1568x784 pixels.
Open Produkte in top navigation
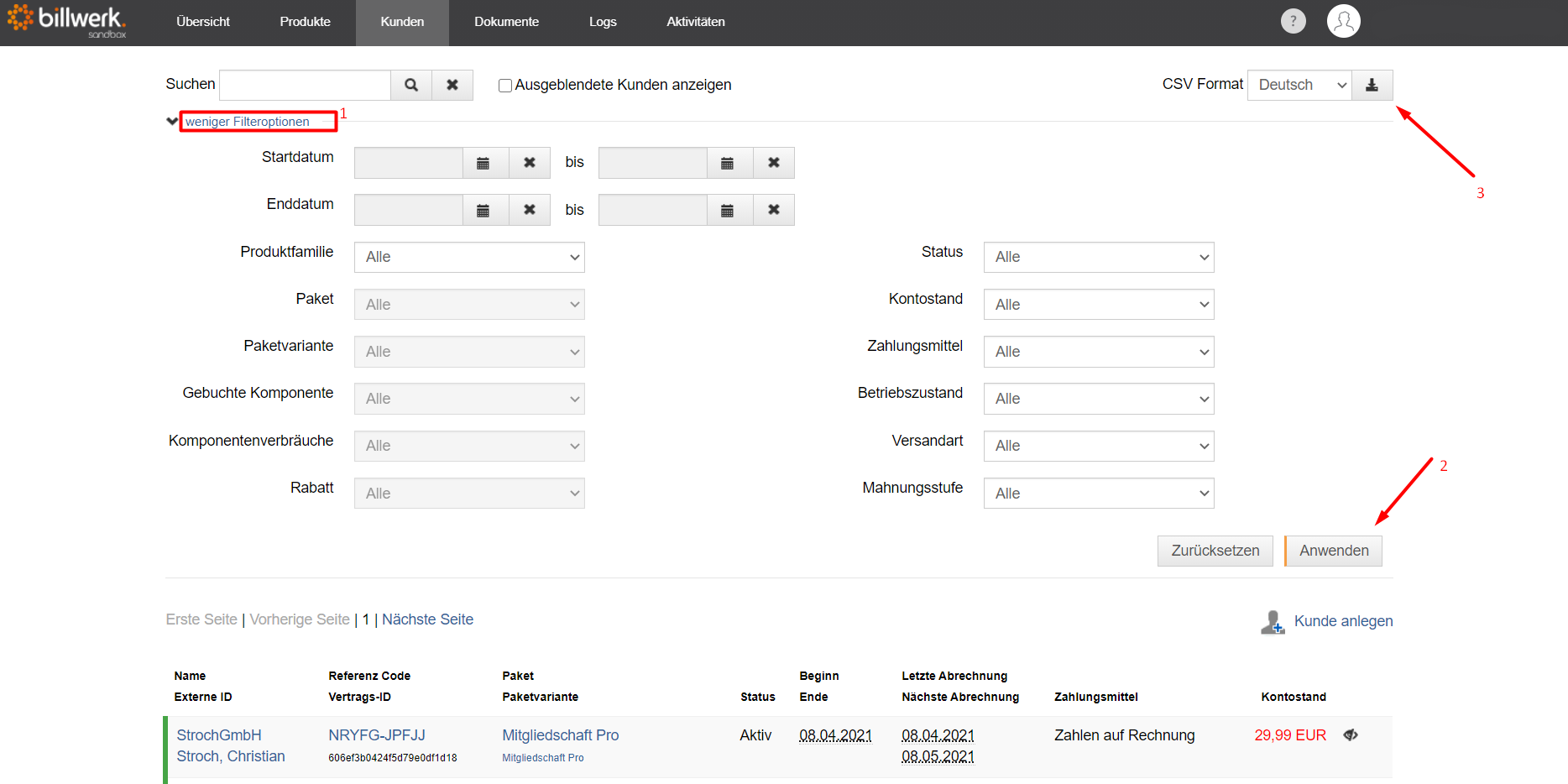(305, 22)
